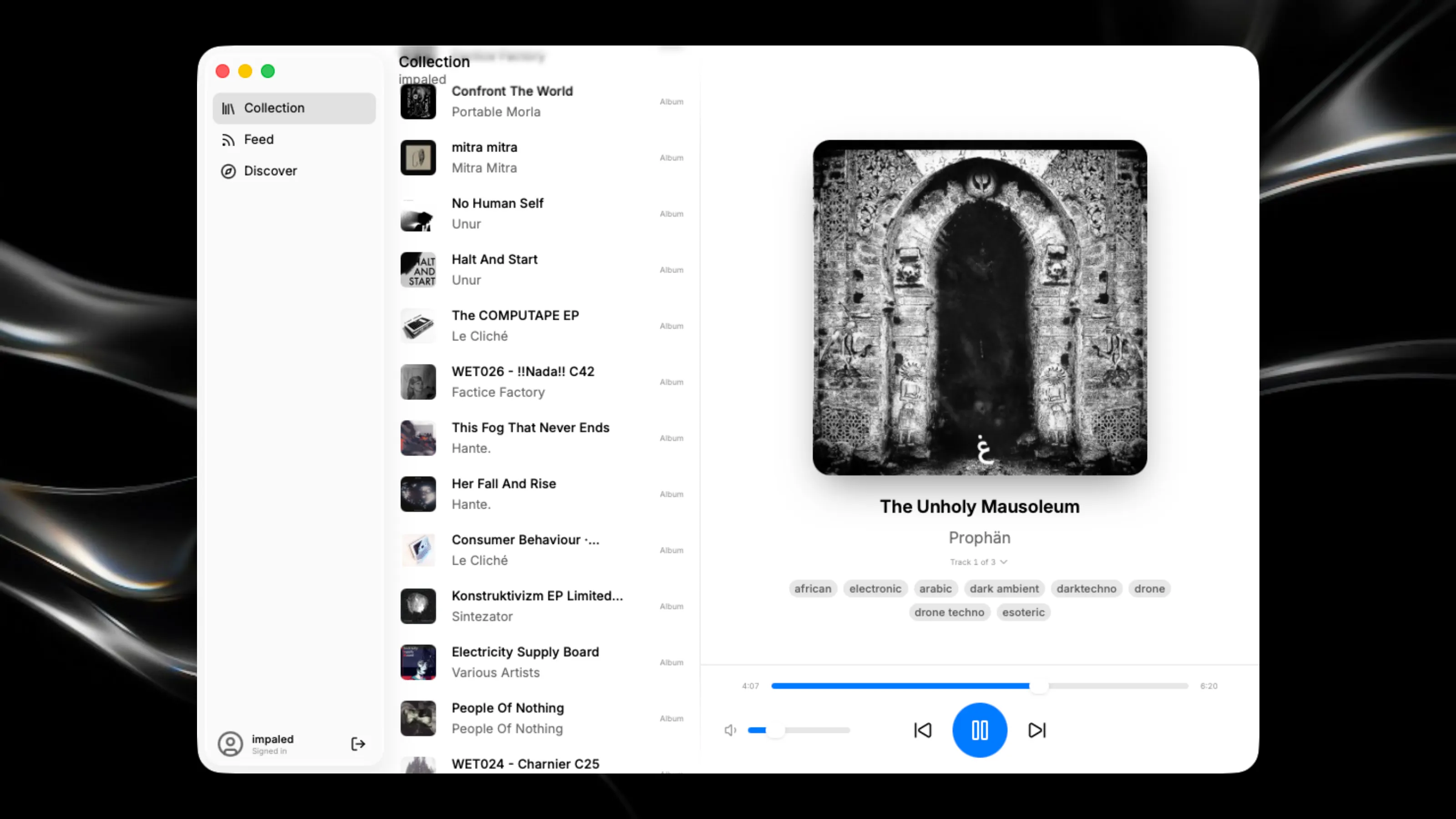Image resolution: width=1456 pixels, height=819 pixels.
Task: Select This Fog That Never Ends title
Action: click(530, 427)
